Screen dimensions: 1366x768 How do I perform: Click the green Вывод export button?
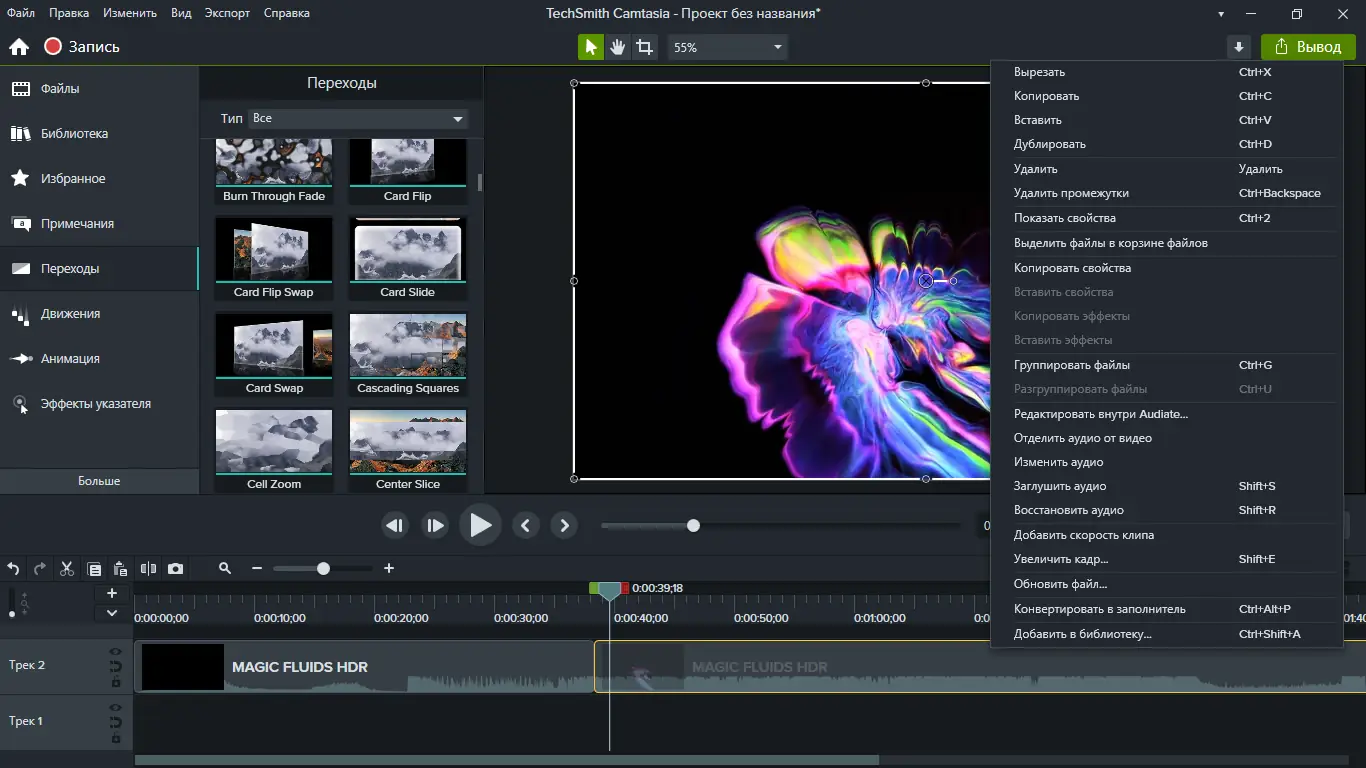tap(1307, 47)
